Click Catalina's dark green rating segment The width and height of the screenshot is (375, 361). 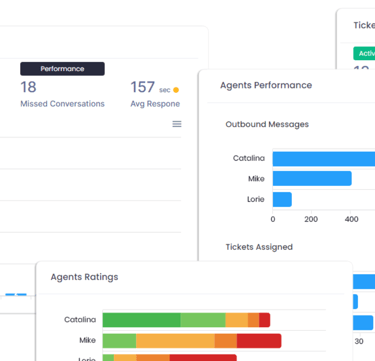[x=142, y=320]
